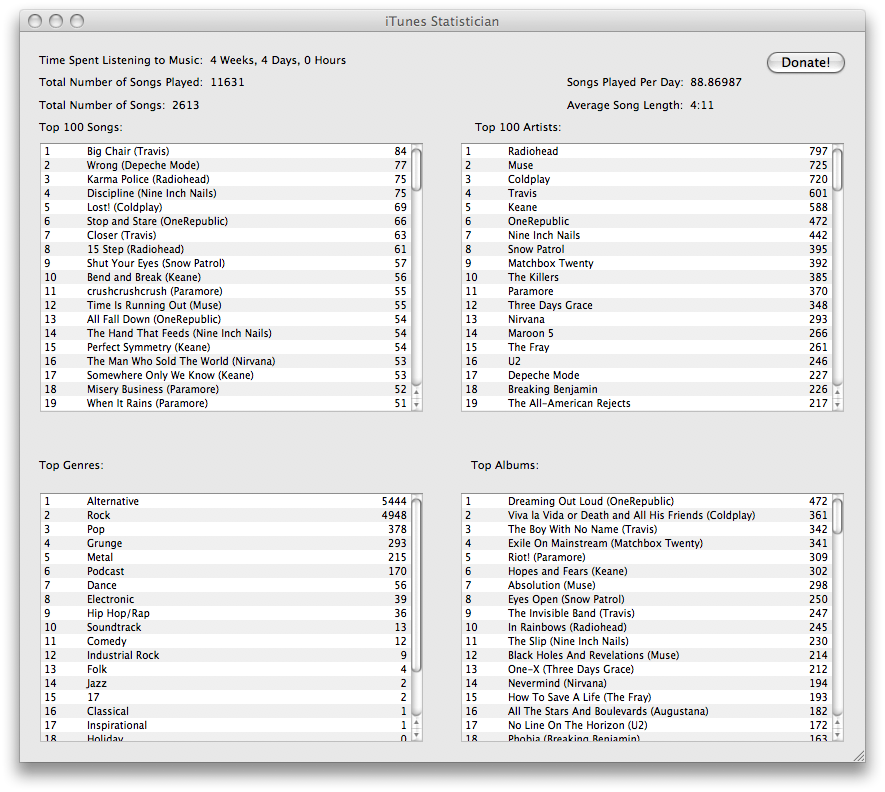The height and width of the screenshot is (792, 885).
Task: Click the up scroll arrow of Top Albums list
Action: click(x=838, y=723)
